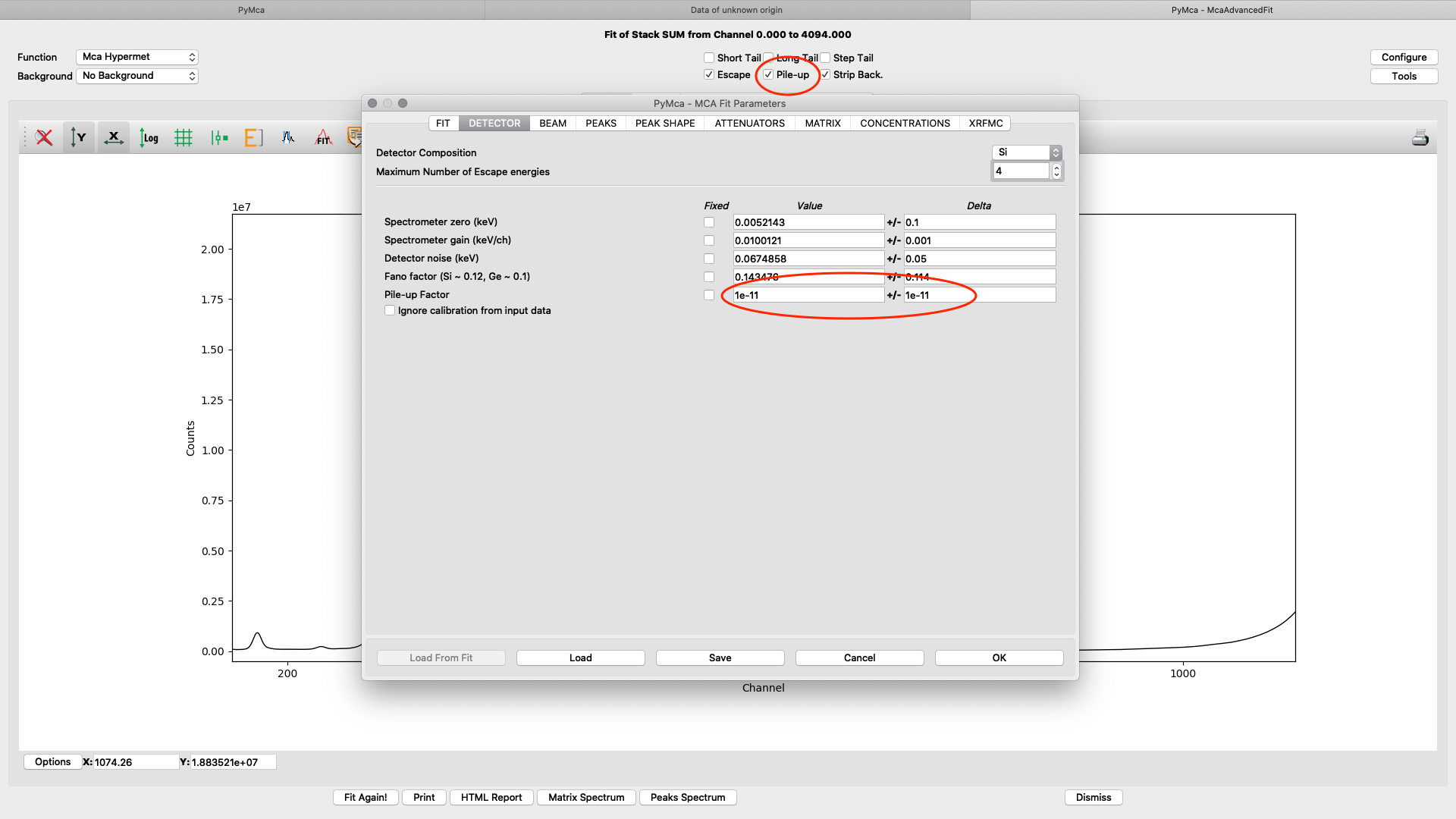Switch to the MATRIX tab
This screenshot has height=819, width=1456.
tap(823, 123)
